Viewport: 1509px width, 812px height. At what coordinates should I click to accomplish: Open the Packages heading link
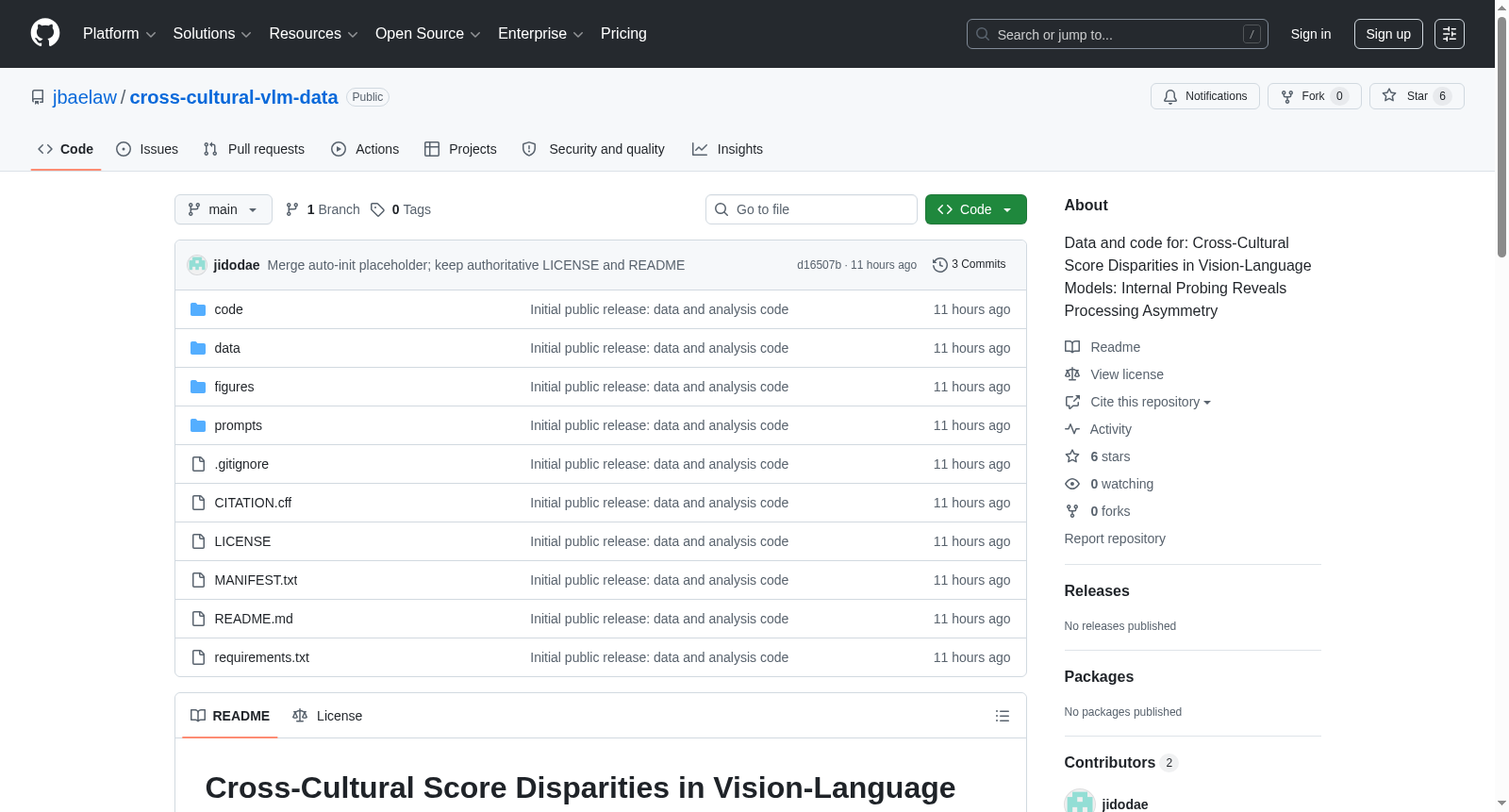point(1099,676)
